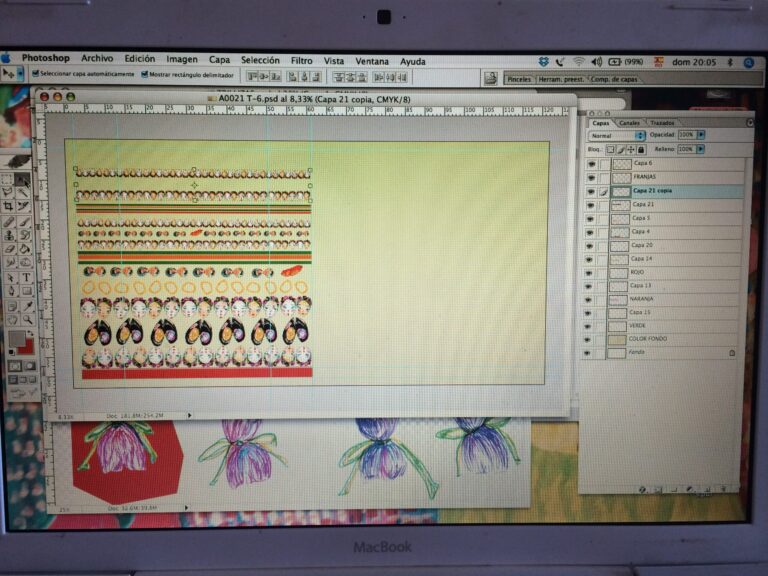The image size is (768, 576).
Task: Open the Opacidad slider arrow
Action: pos(701,134)
